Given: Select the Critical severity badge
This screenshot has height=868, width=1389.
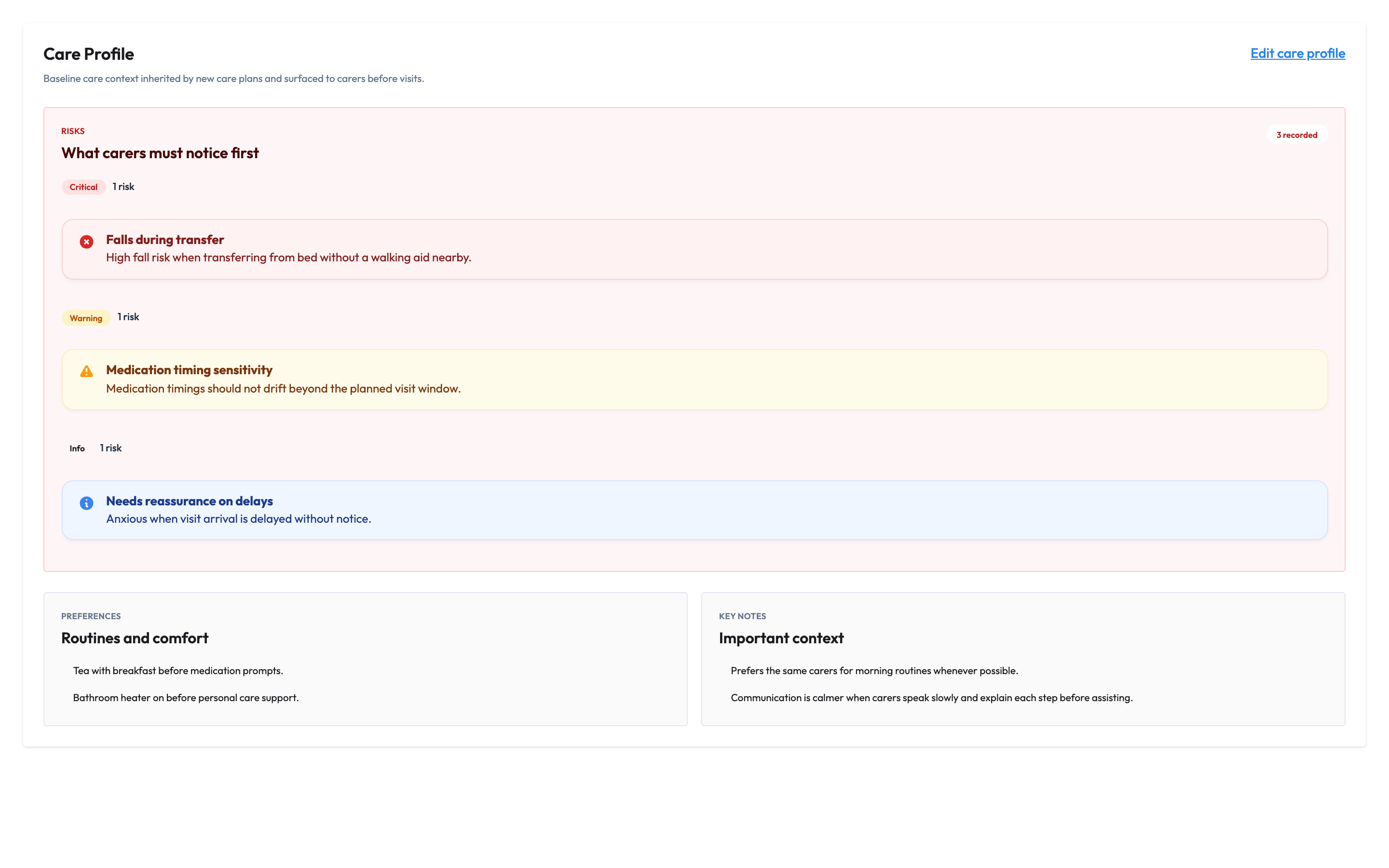Looking at the screenshot, I should click(x=84, y=187).
